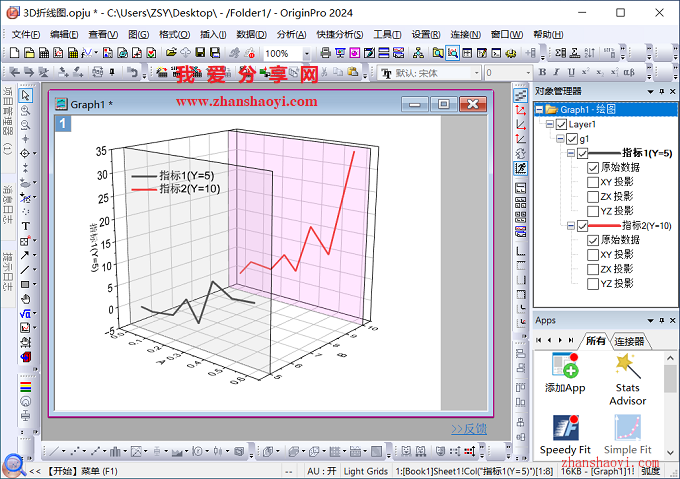Collapse the Graph1 - 绘图 tree node
This screenshot has width=680, height=479.
pos(539,110)
